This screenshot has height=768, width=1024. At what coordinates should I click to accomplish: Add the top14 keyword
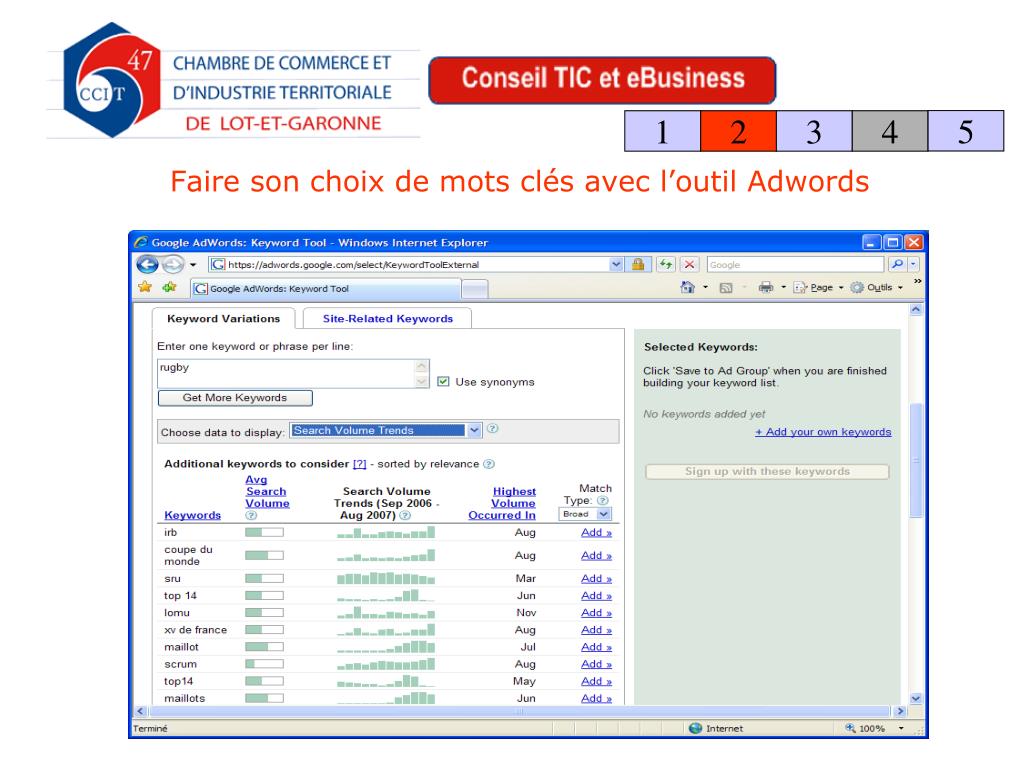tap(596, 680)
